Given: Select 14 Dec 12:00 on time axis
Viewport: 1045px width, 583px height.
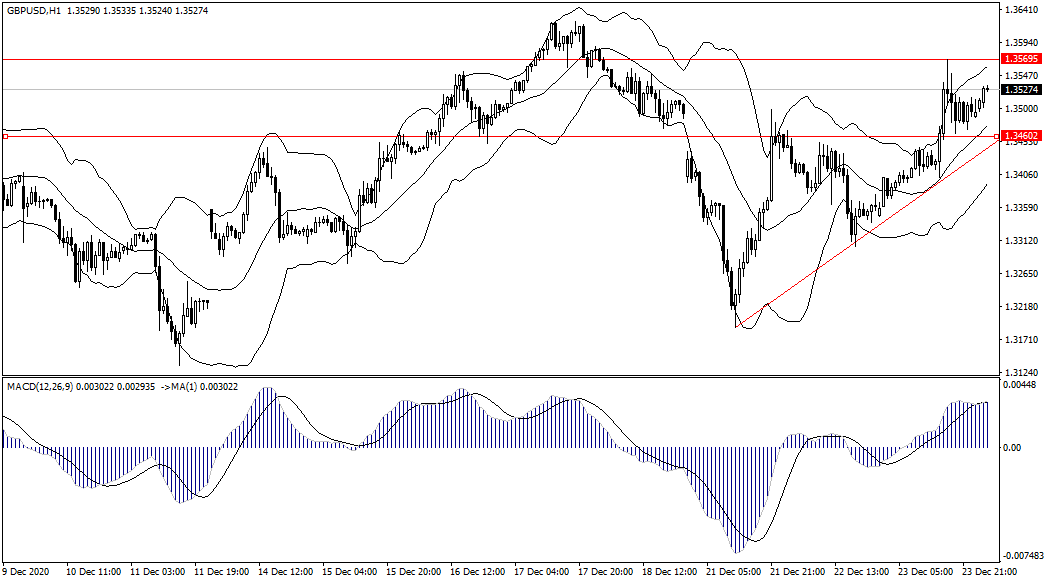Looking at the screenshot, I should tap(285, 572).
